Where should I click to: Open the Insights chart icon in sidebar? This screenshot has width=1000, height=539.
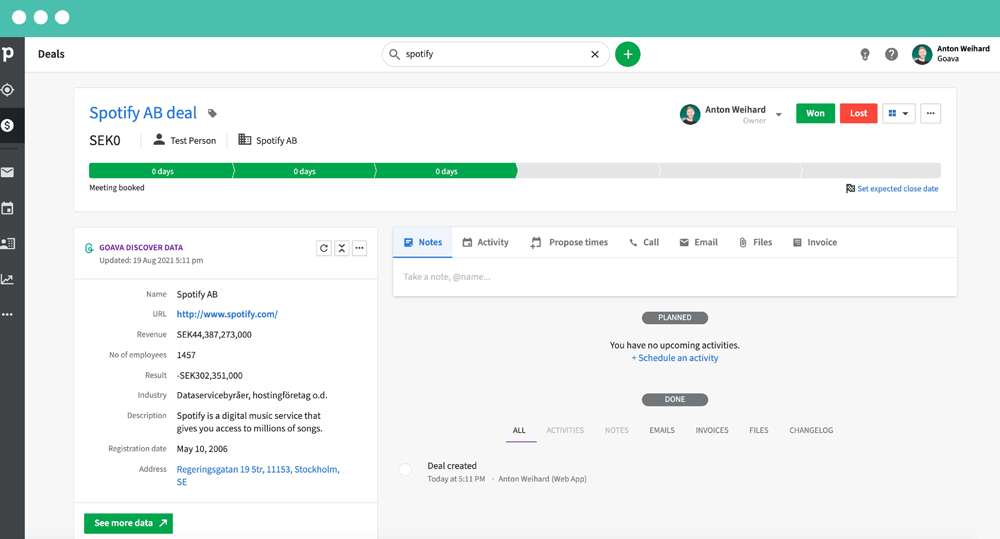[8, 279]
